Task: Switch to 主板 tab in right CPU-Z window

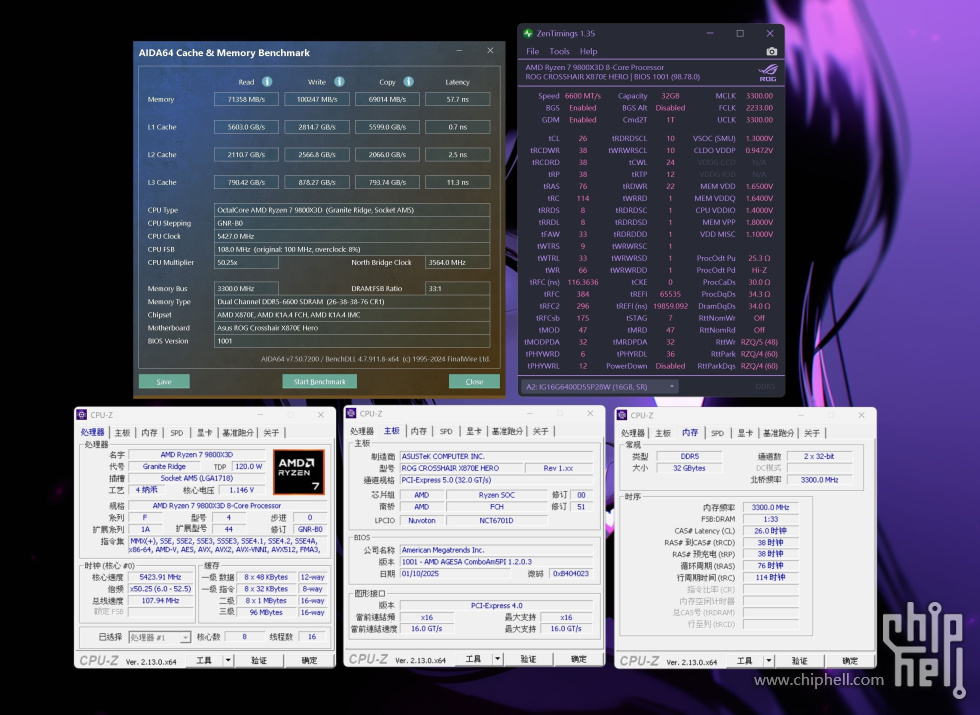Action: coord(662,433)
